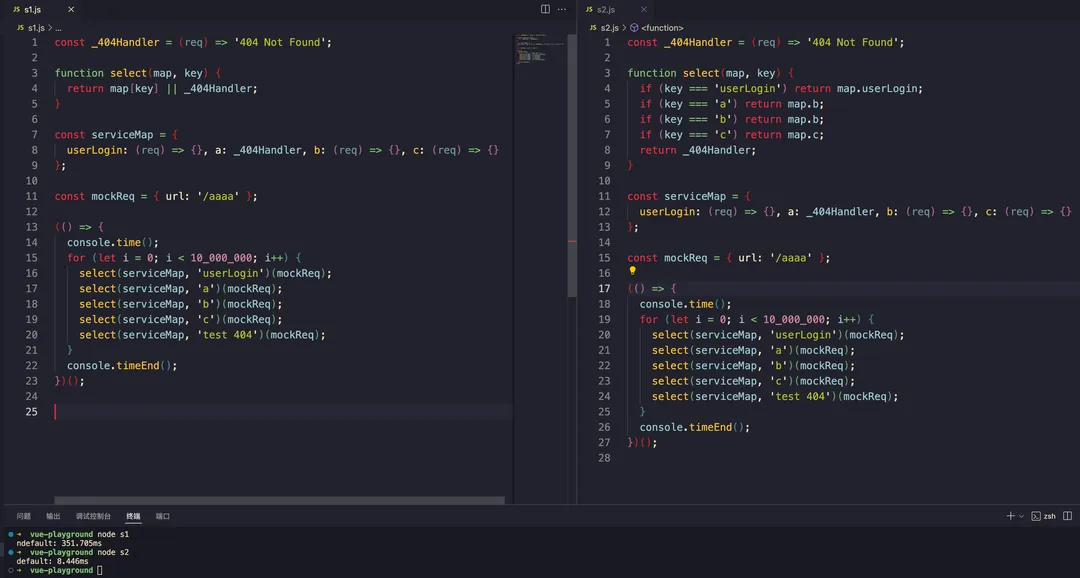Click the s1.js breadcrumb file name
The height and width of the screenshot is (578, 1080).
point(35,28)
